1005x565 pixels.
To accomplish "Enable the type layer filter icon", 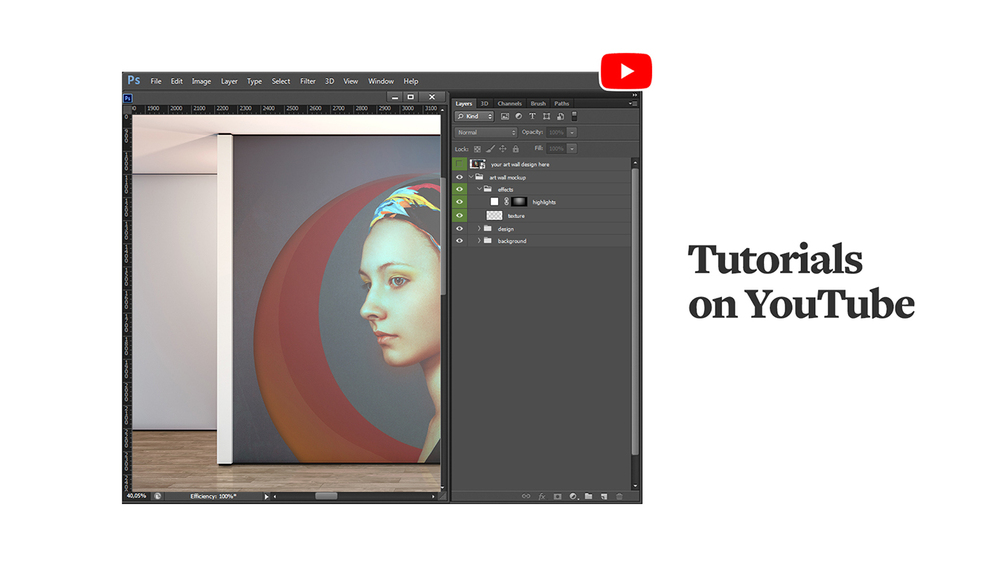I will pyautogui.click(x=532, y=116).
